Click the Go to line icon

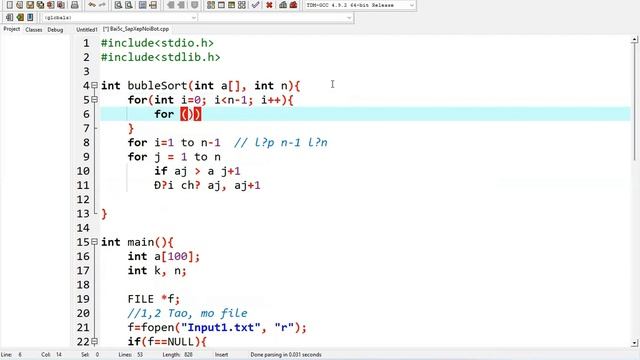tap(153, 5)
